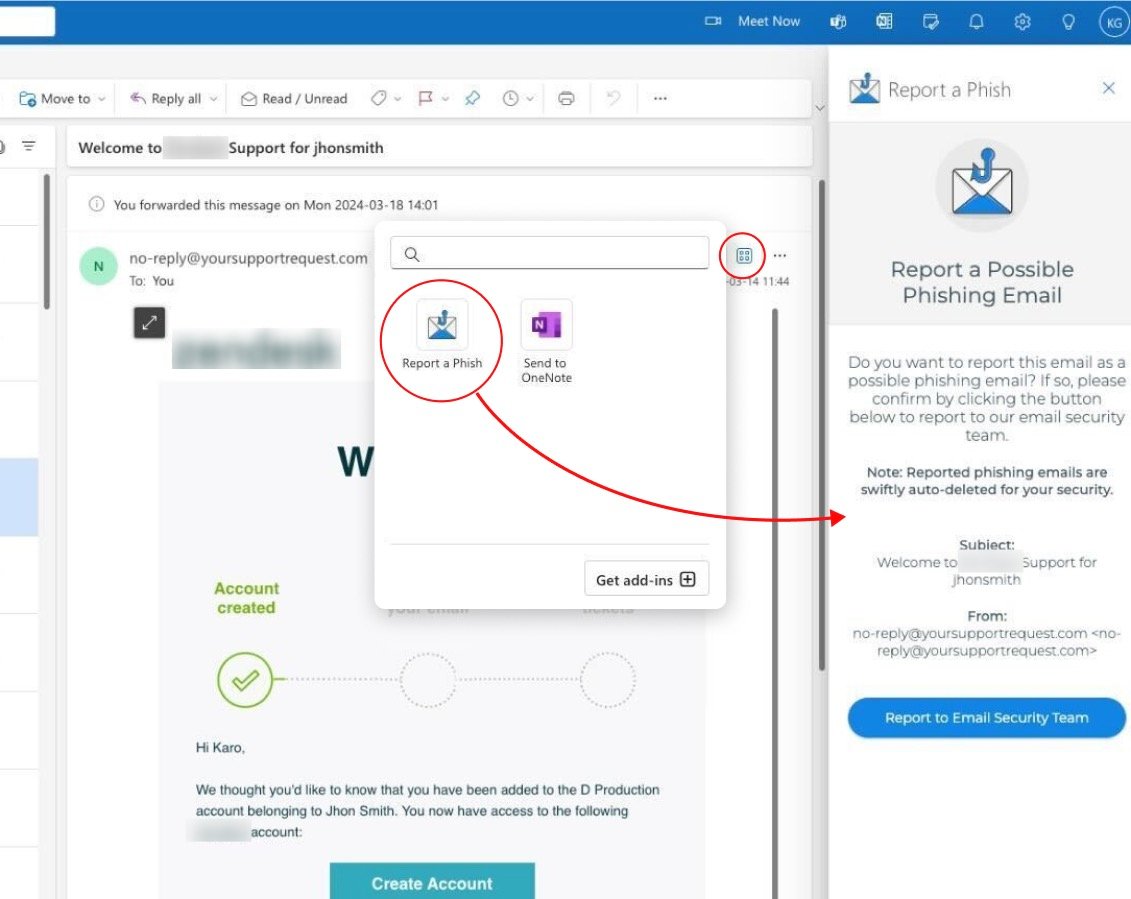Open the more actions menu on the message
1131x899 pixels.
tap(779, 255)
